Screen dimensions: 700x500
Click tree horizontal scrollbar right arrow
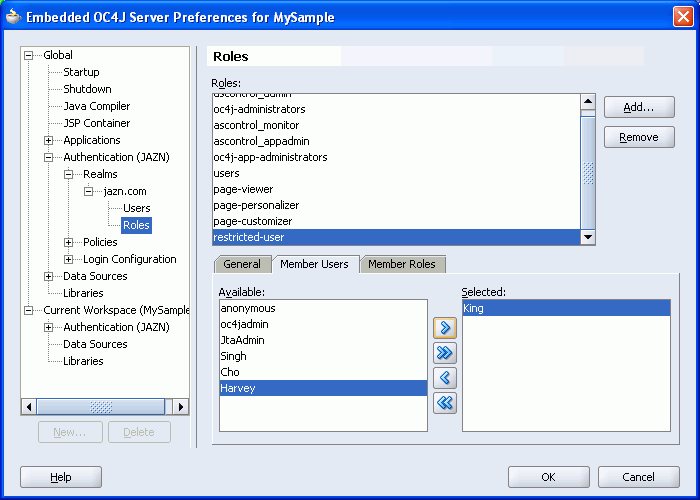pos(181,407)
